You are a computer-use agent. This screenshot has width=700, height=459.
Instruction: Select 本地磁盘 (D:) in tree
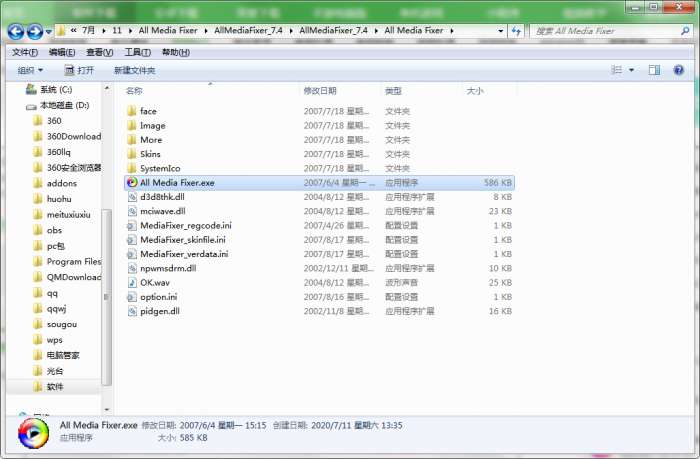point(58,105)
